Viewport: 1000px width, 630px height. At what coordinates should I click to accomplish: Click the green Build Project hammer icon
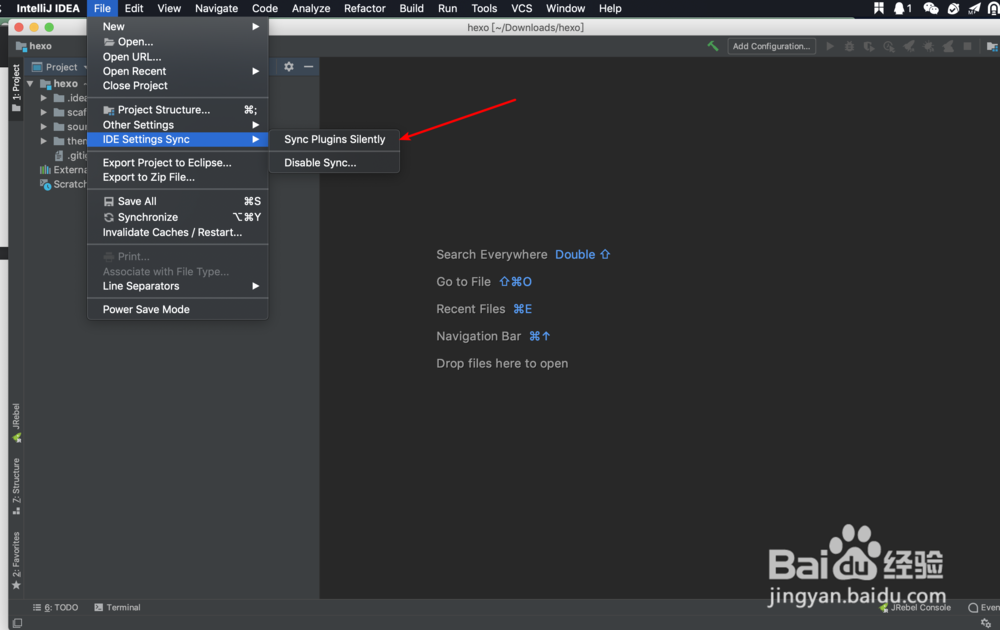[x=712, y=46]
